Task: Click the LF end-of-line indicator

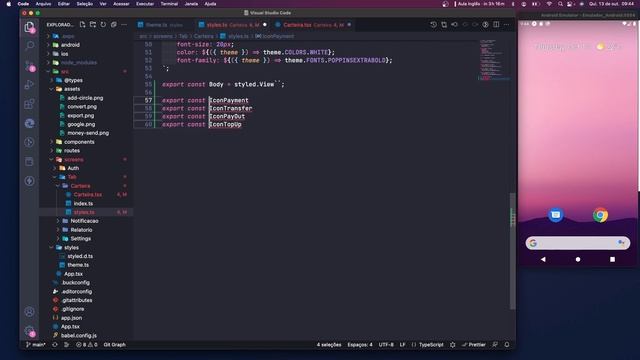Action: pos(402,345)
